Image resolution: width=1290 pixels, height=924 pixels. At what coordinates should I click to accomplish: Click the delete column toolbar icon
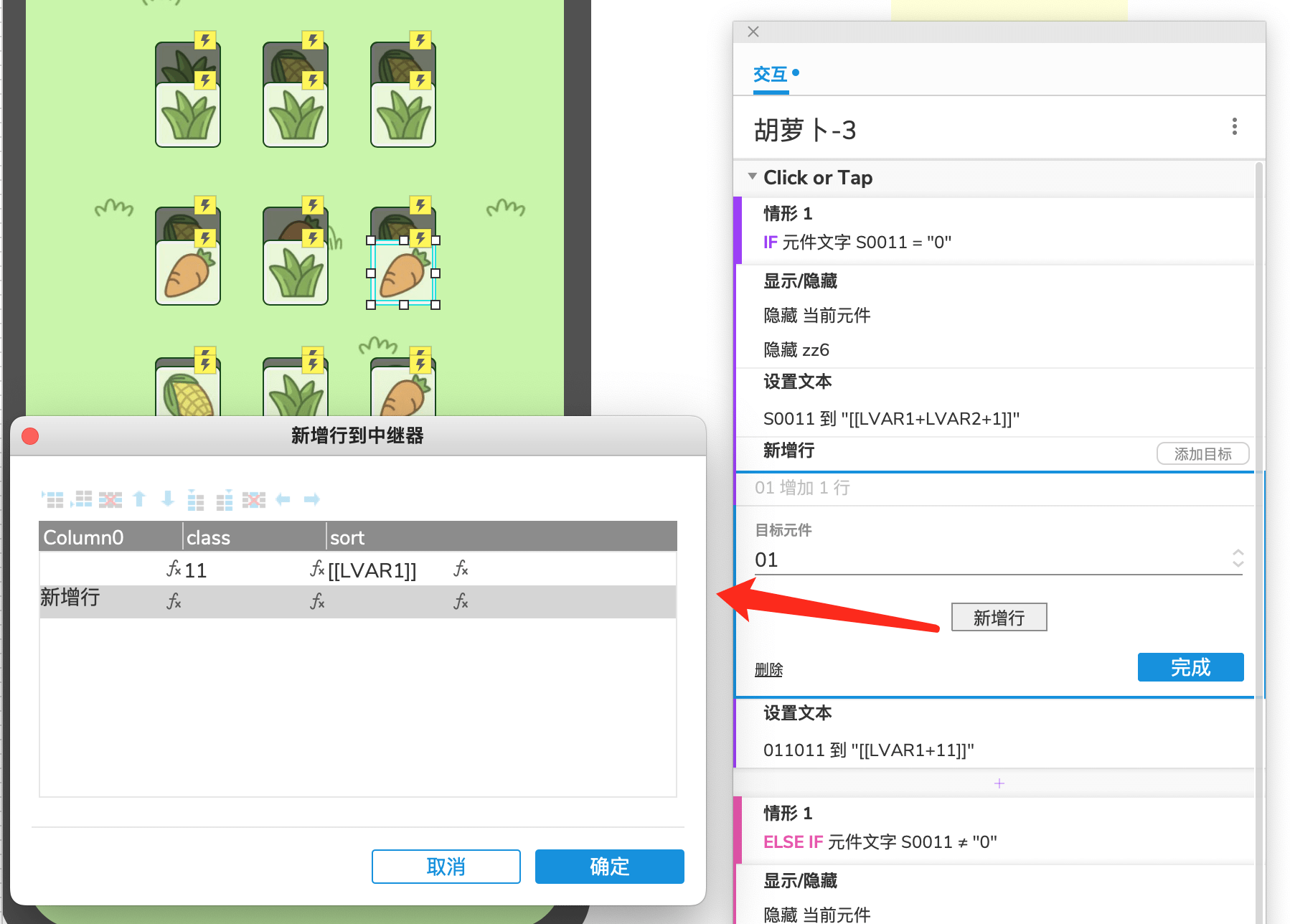pos(253,499)
